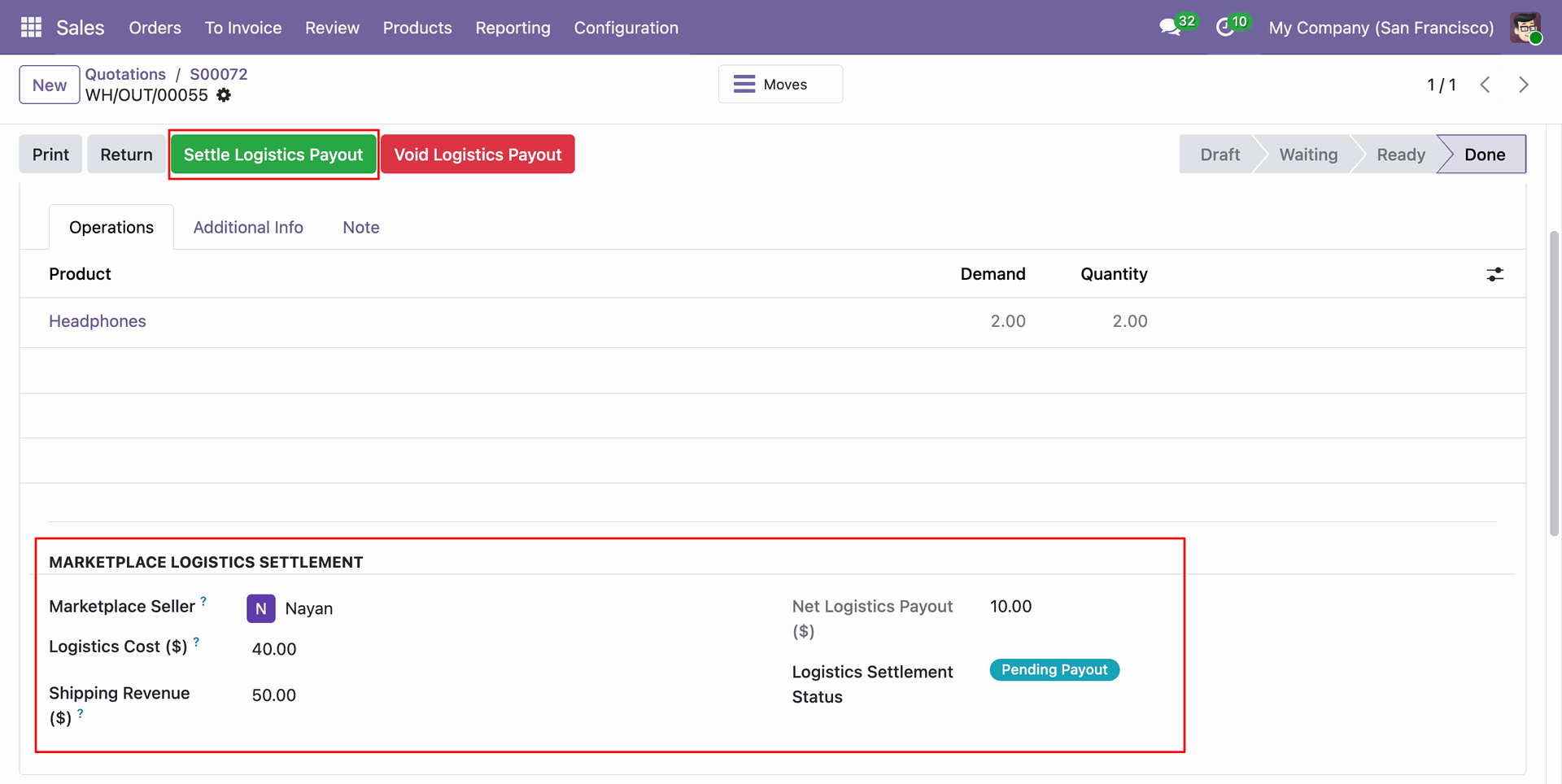Screen dimensions: 1562x784
Task: Go to previous record arrow
Action: click(1485, 85)
